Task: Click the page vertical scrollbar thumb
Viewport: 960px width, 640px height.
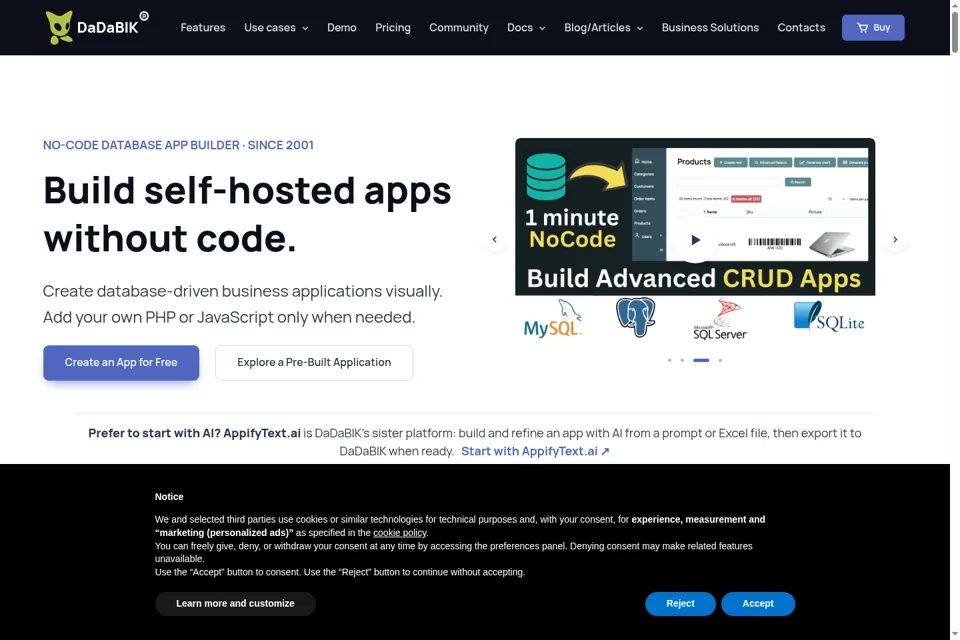Action: tap(954, 32)
